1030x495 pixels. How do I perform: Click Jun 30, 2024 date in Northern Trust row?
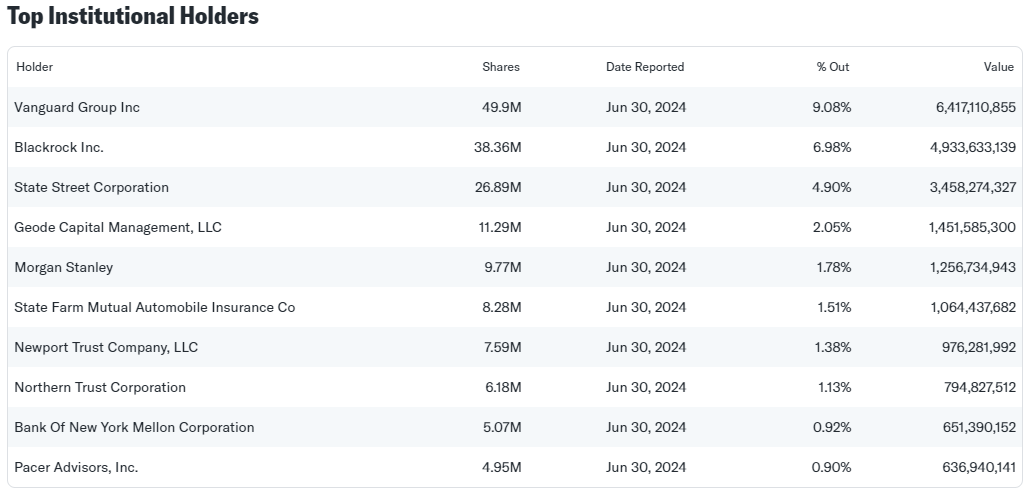[646, 387]
